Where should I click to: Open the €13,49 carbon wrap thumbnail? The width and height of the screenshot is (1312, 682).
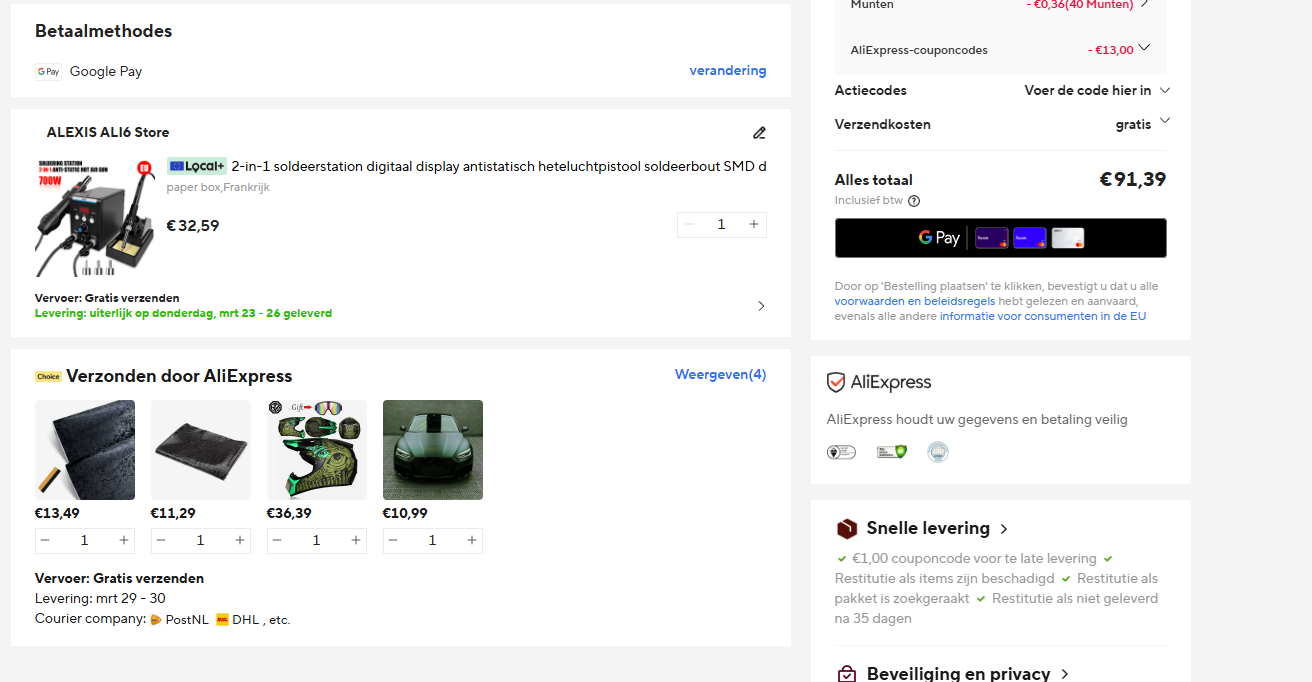(85, 450)
